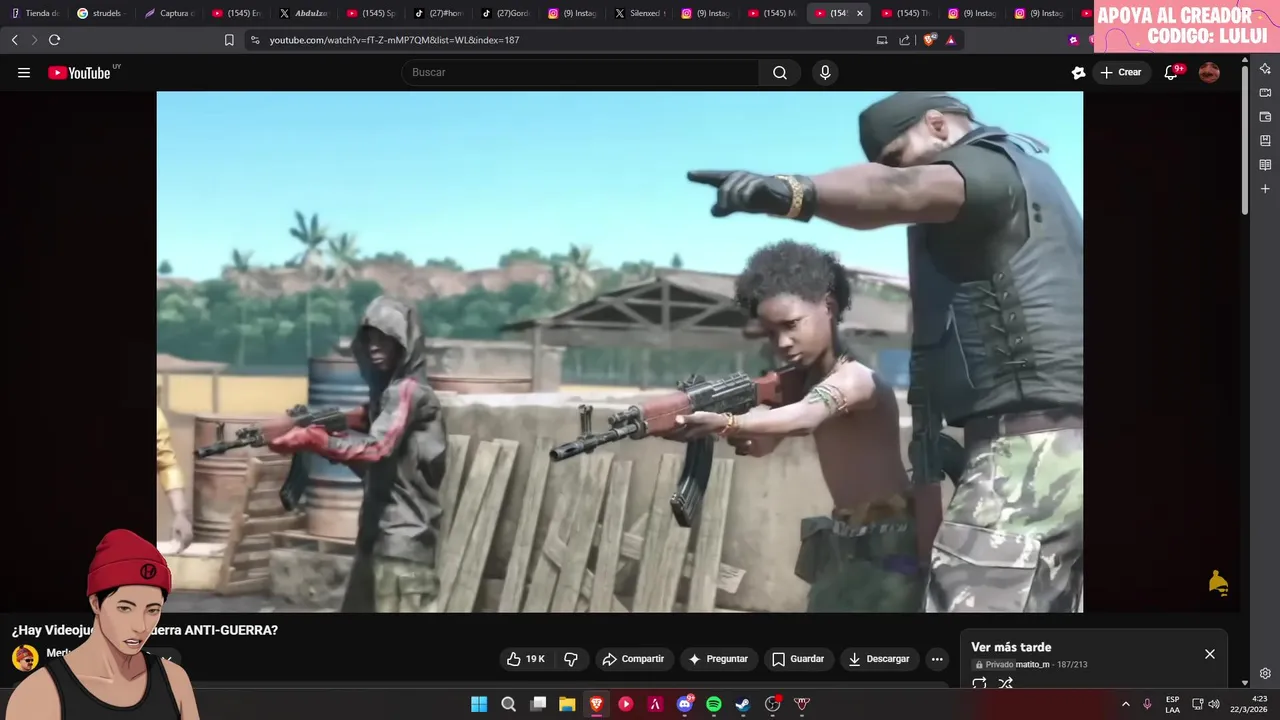This screenshot has width=1280, height=720.
Task: Open Brave Shields lion icon
Action: pyautogui.click(x=929, y=40)
